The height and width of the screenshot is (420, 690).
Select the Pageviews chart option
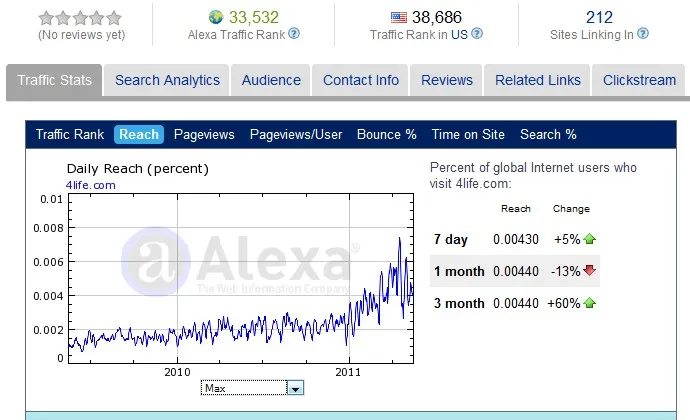(204, 134)
